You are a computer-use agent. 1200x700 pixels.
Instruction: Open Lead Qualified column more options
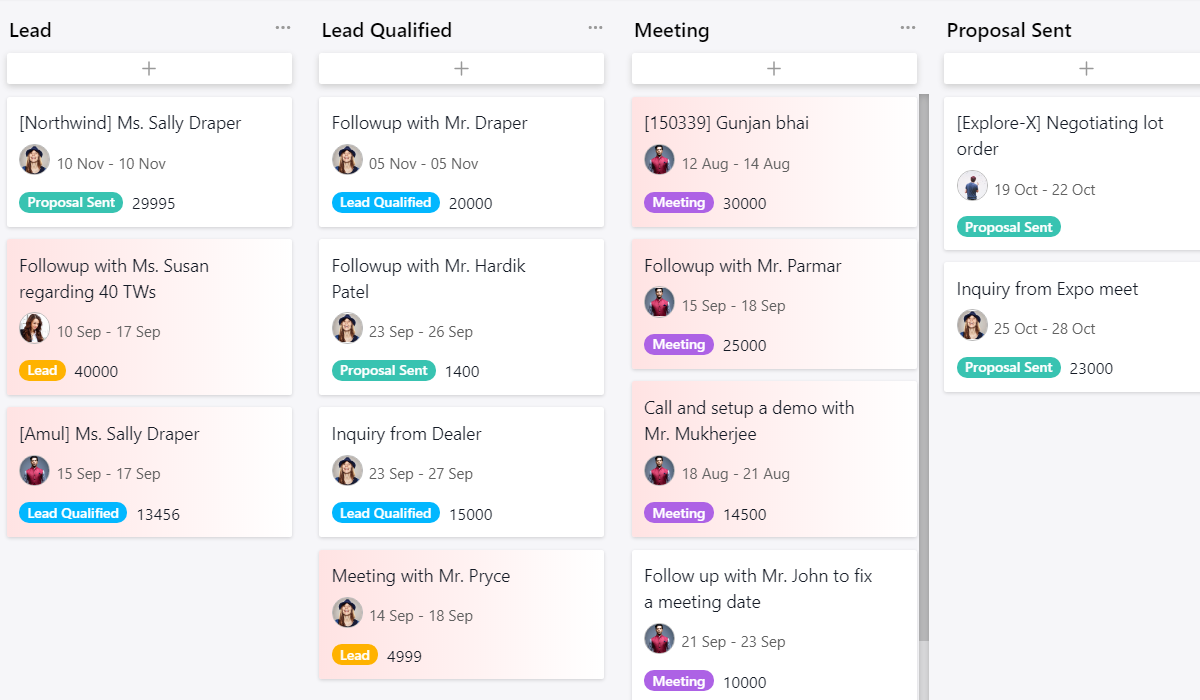click(596, 28)
